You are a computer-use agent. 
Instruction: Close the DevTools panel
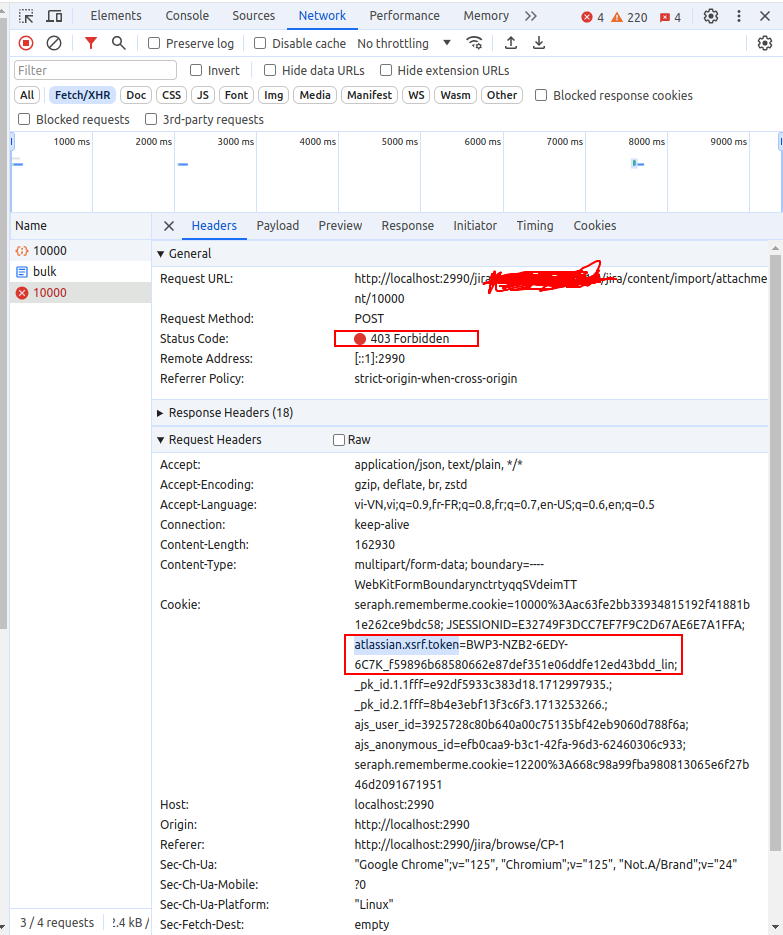[765, 16]
